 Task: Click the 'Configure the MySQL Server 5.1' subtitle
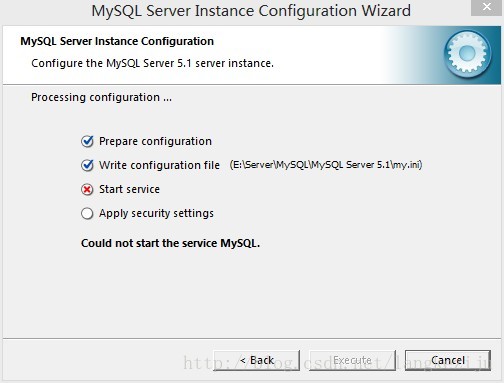click(x=152, y=63)
